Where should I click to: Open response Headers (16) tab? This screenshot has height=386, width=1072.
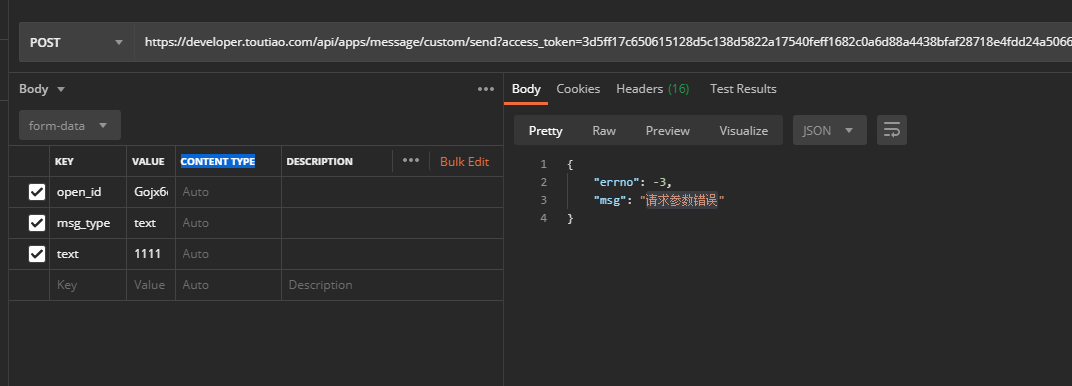coord(652,89)
